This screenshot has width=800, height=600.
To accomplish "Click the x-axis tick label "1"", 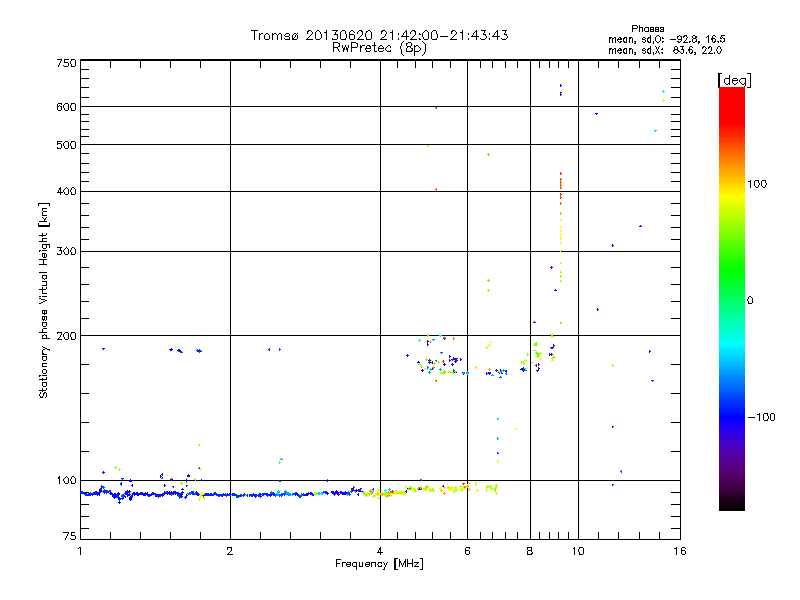I will (80, 551).
